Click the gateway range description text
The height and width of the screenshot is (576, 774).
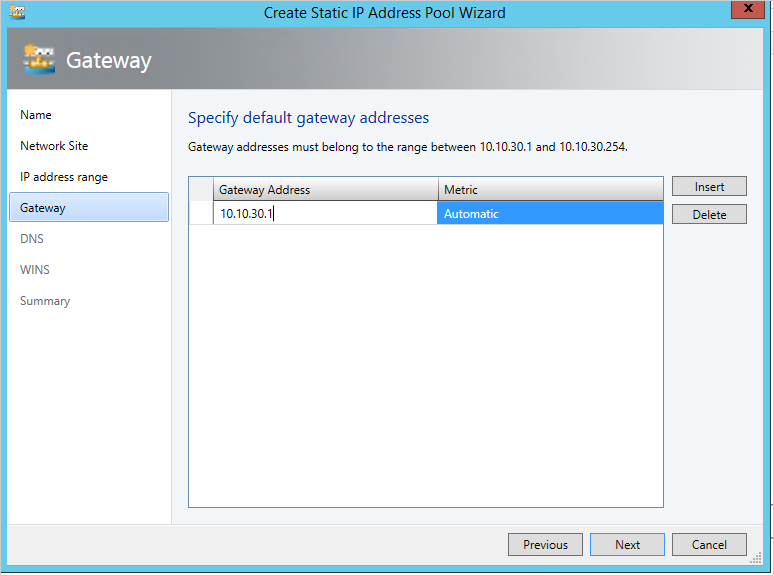click(408, 147)
